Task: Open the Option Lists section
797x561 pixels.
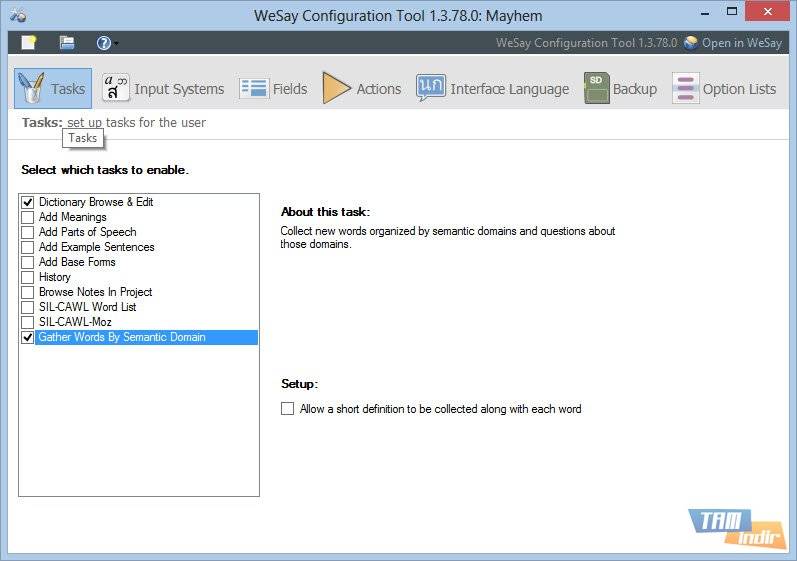Action: coord(724,89)
